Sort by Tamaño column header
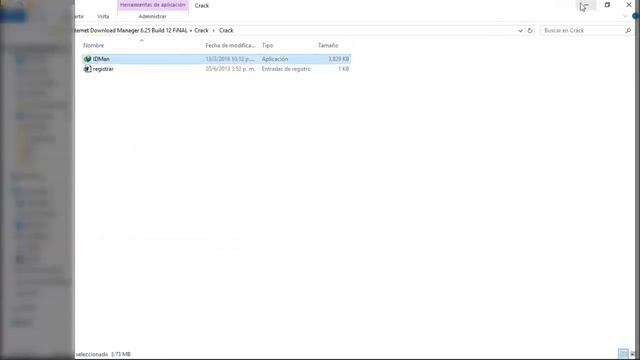The image size is (640, 360). pyautogui.click(x=328, y=45)
